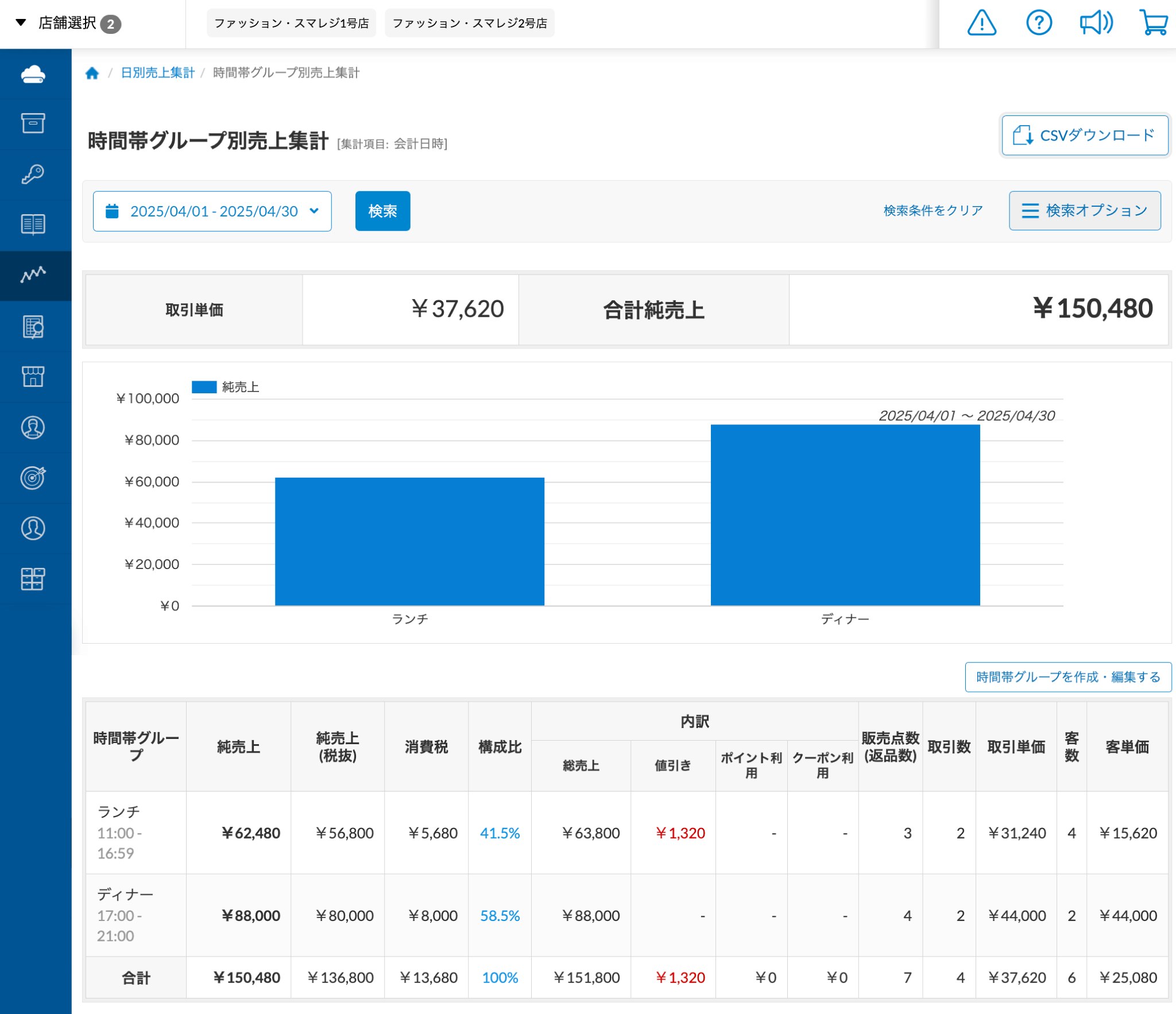Click CSVダウンロード button
Image resolution: width=1176 pixels, height=1014 pixels.
click(x=1085, y=136)
